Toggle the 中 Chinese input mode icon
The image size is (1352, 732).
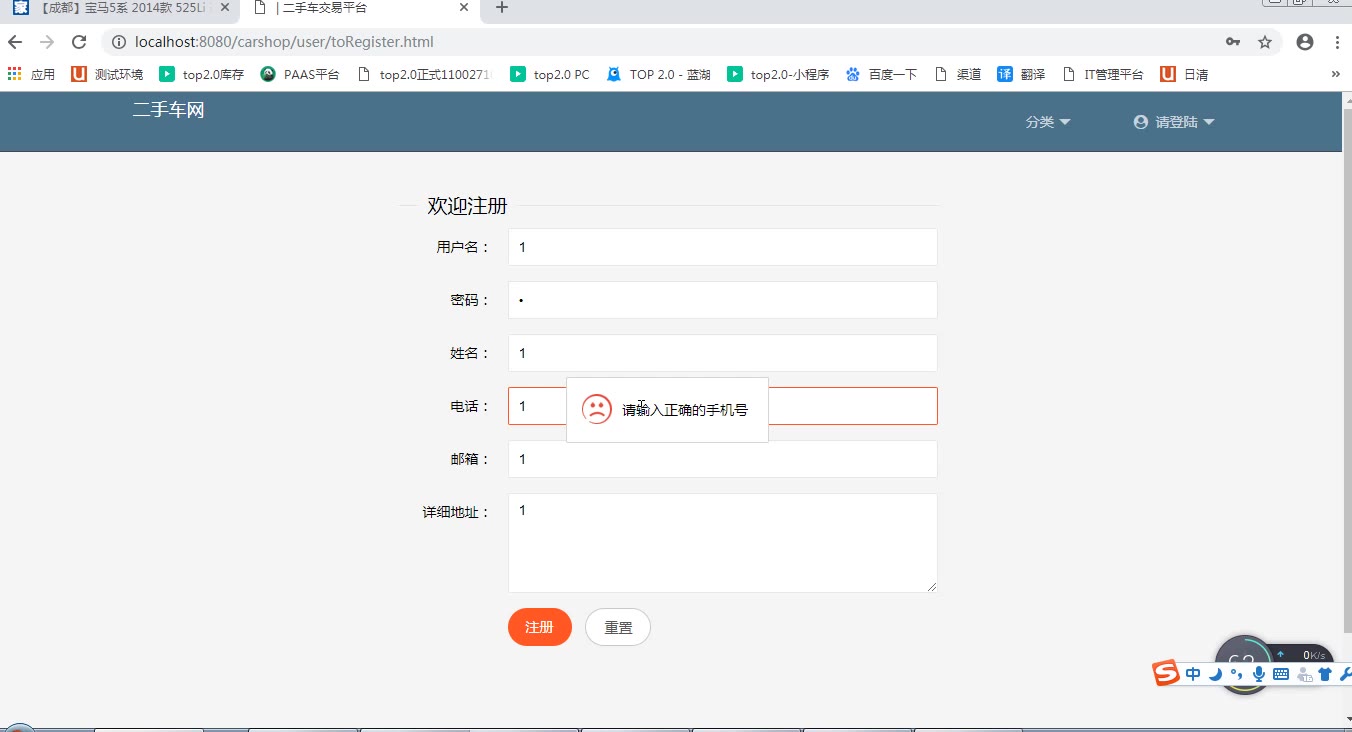[x=1193, y=675]
